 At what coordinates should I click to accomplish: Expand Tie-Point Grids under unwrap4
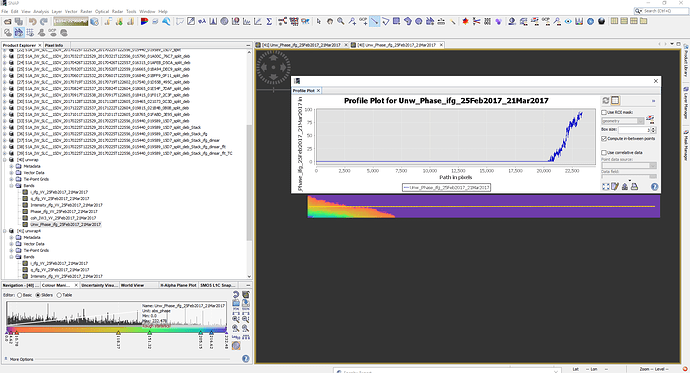click(x=11, y=250)
